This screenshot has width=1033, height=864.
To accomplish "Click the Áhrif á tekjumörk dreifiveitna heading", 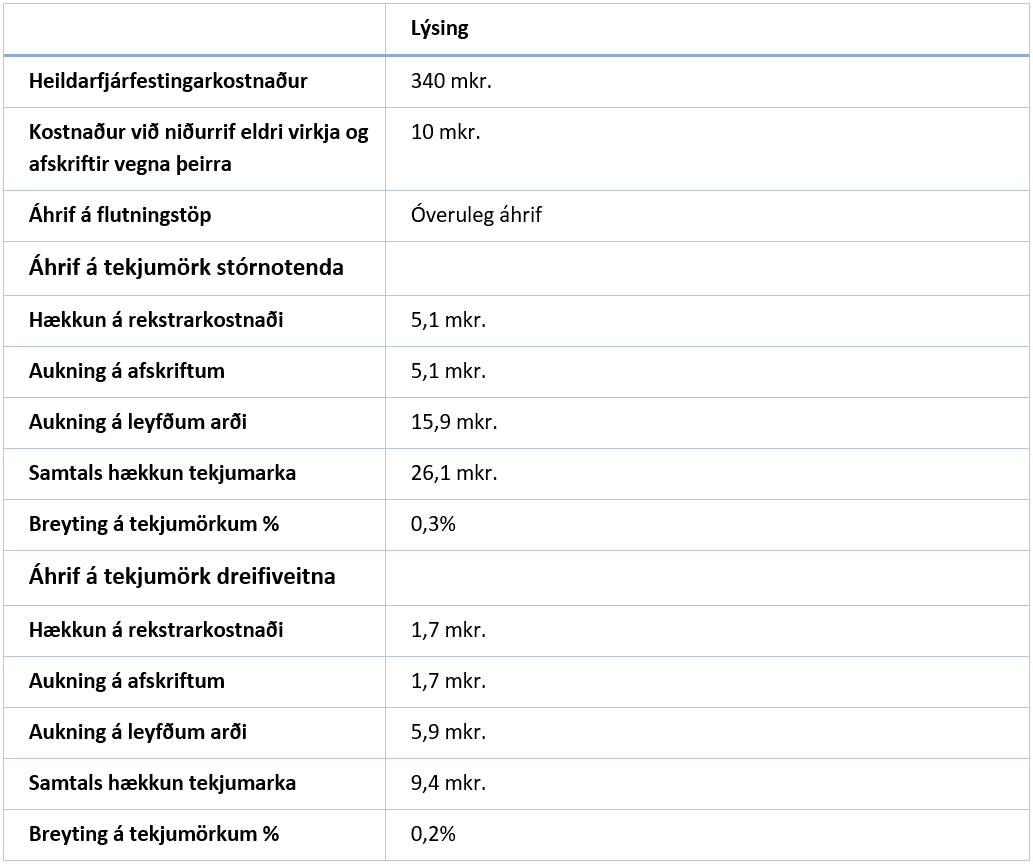I will click(182, 577).
